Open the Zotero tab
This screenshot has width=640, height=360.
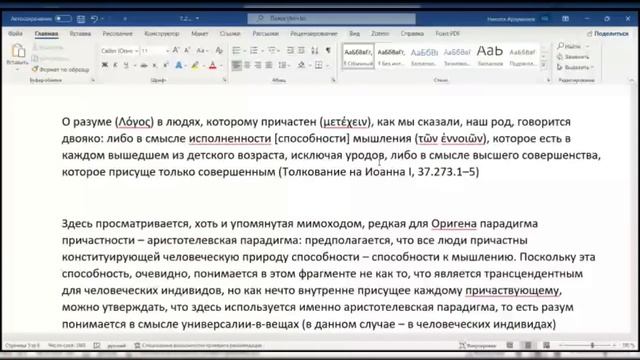(x=380, y=33)
